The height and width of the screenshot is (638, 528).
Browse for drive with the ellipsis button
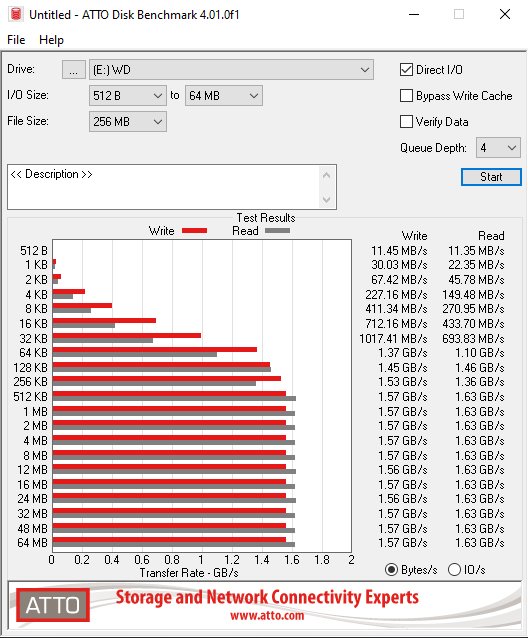coord(74,70)
